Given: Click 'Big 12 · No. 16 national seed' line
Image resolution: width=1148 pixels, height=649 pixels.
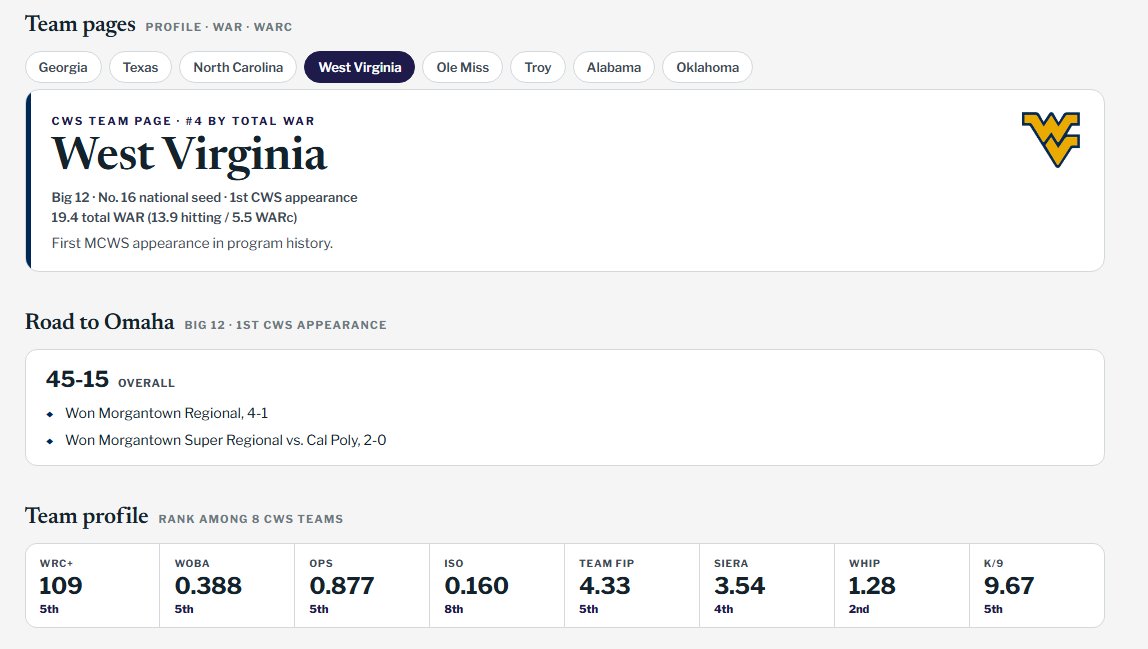Looking at the screenshot, I should [x=204, y=198].
